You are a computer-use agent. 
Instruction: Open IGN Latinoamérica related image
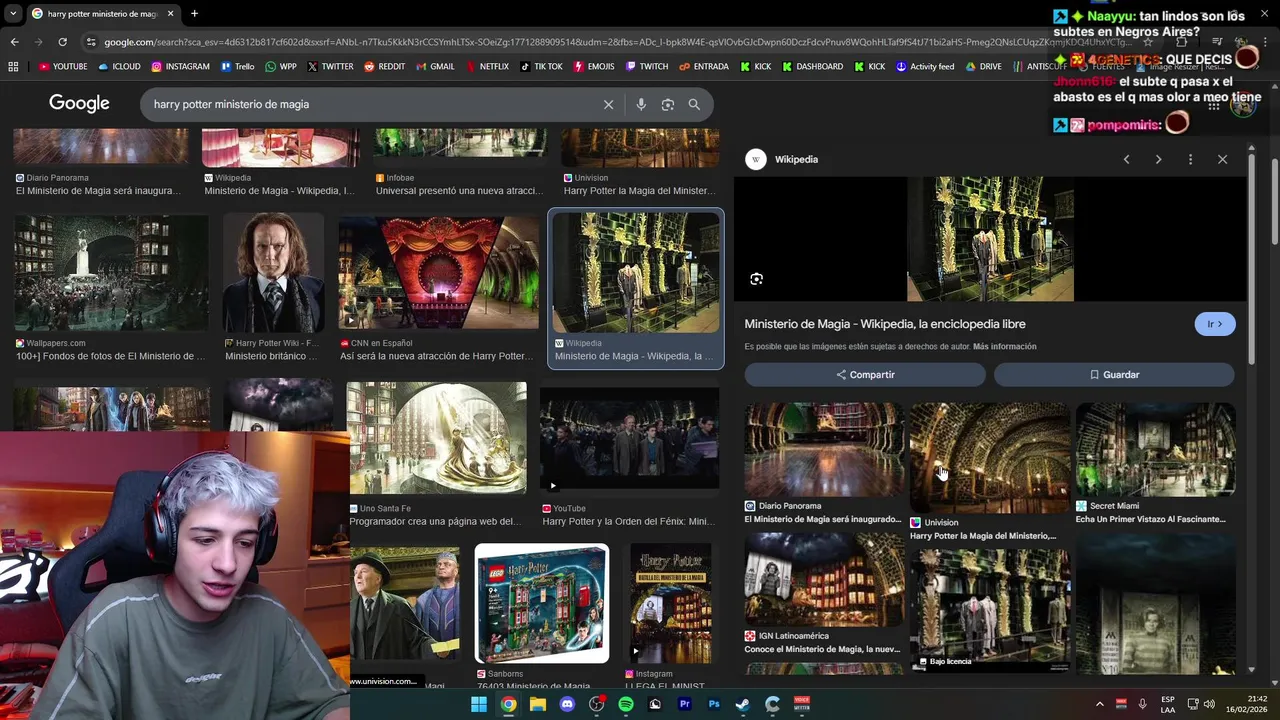click(x=824, y=580)
